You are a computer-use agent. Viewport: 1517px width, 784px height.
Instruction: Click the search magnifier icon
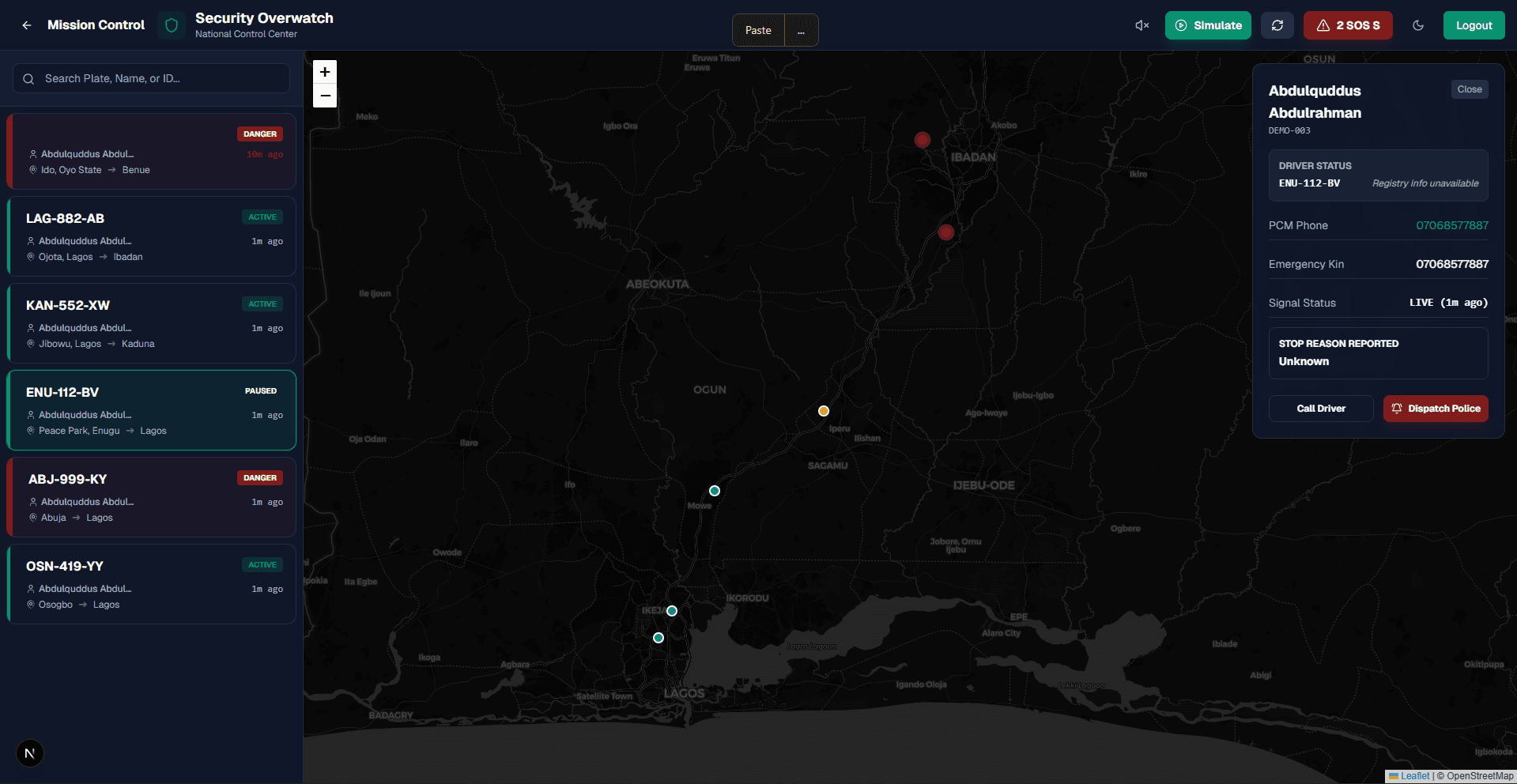(x=28, y=79)
